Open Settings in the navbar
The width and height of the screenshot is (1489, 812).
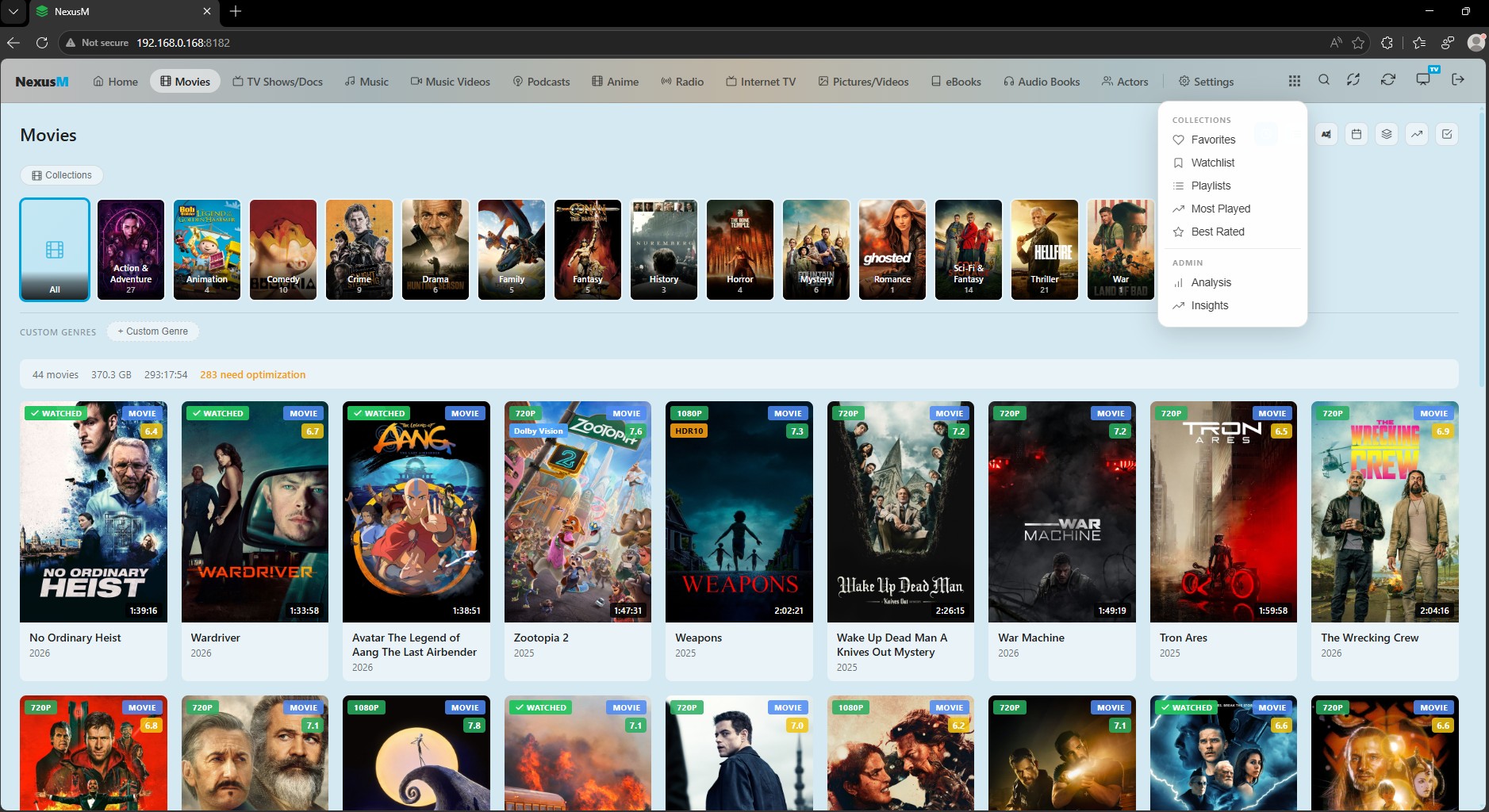tap(1206, 82)
